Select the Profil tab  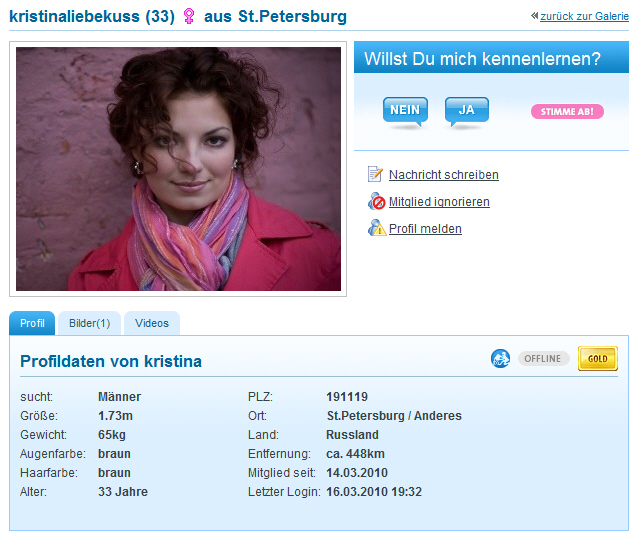tap(32, 323)
